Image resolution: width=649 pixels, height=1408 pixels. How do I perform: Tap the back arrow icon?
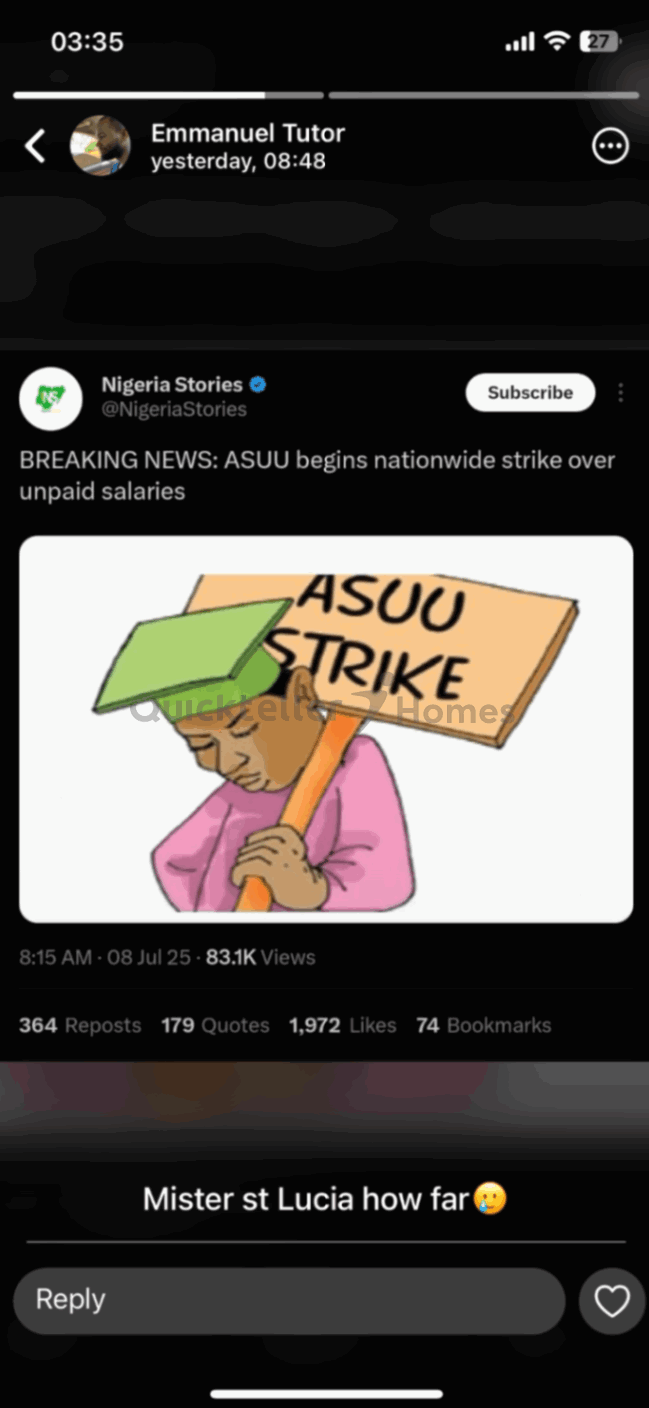35,147
